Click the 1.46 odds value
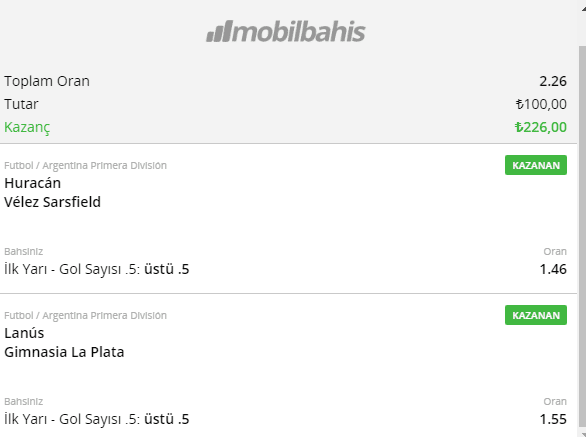 [553, 269]
